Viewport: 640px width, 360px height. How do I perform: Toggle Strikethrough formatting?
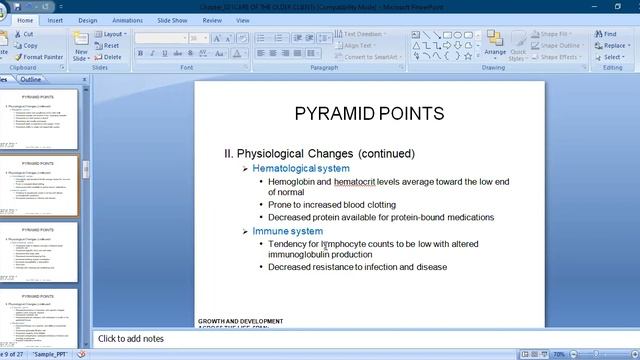(x=178, y=53)
